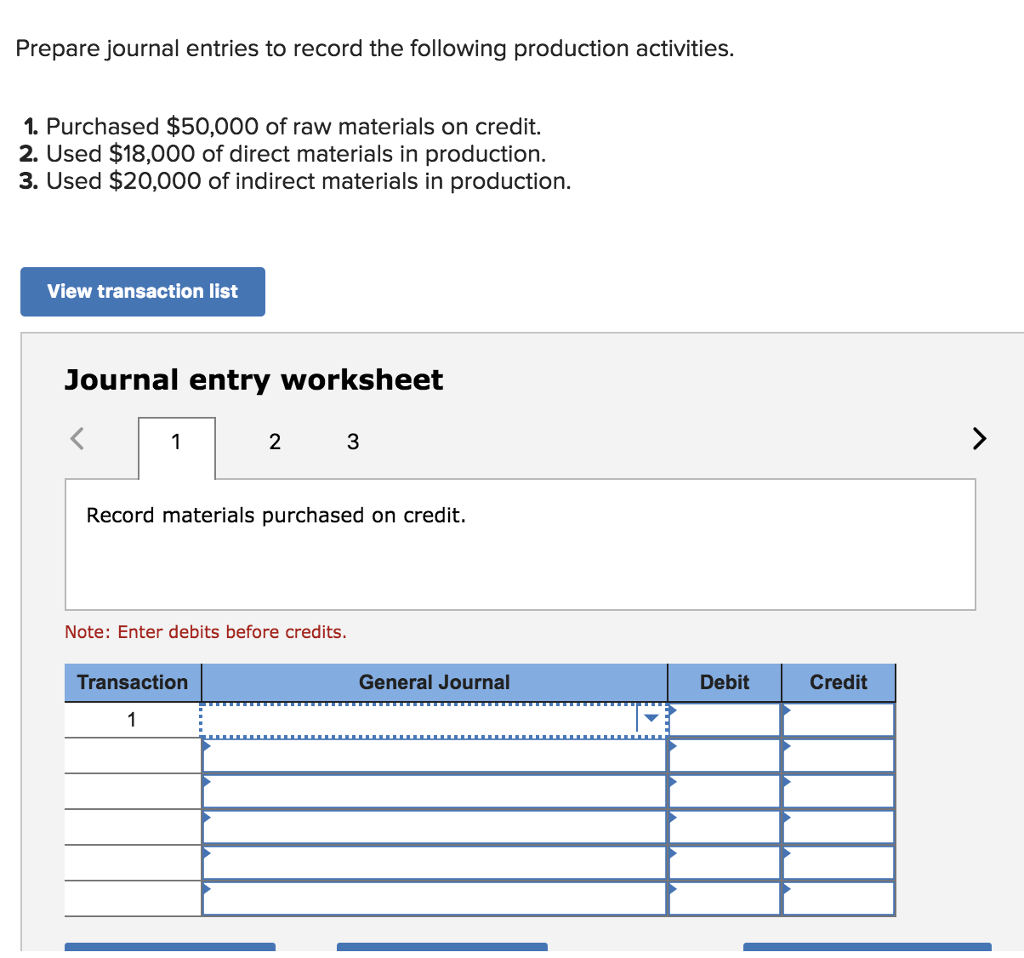Click the left chevron to go back
The image size is (1024, 958).
click(76, 438)
